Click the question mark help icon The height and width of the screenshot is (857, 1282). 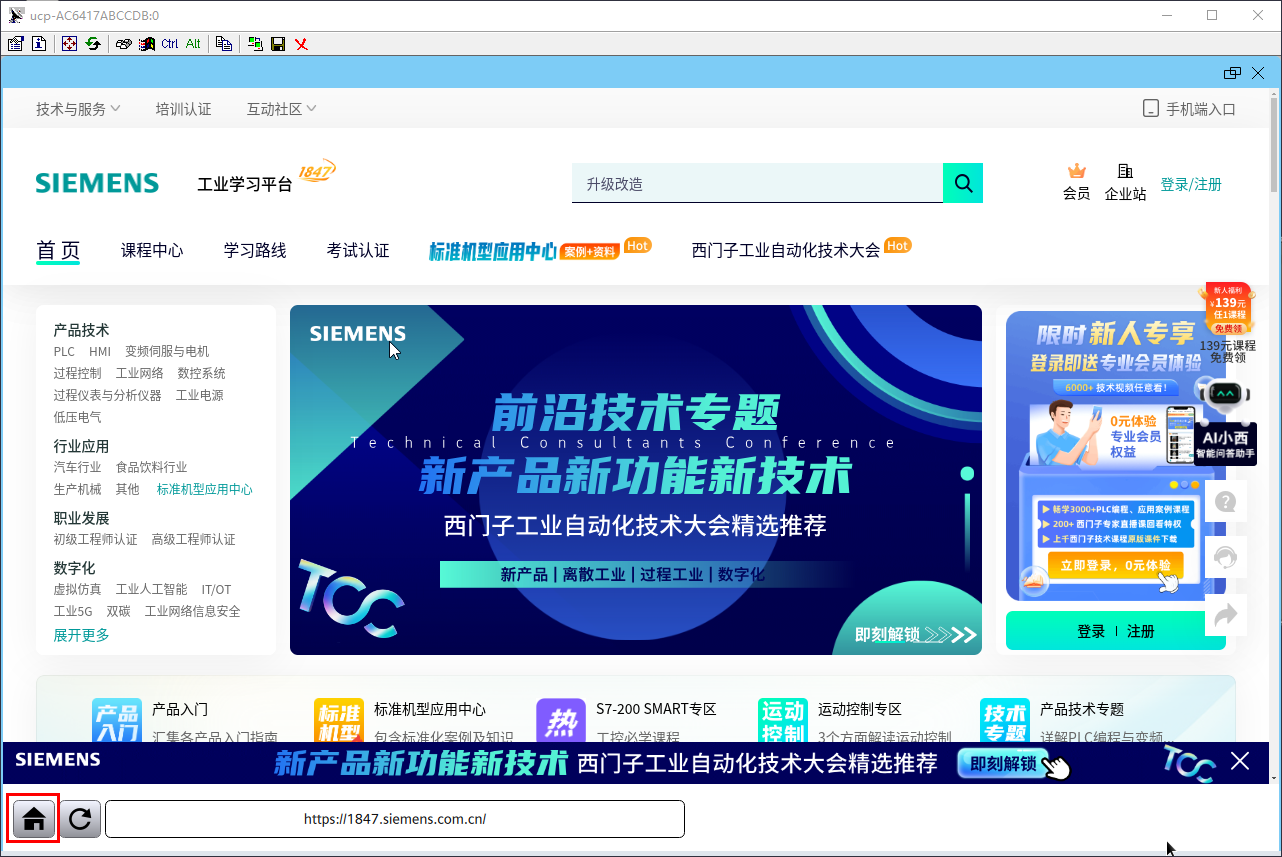[1225, 502]
